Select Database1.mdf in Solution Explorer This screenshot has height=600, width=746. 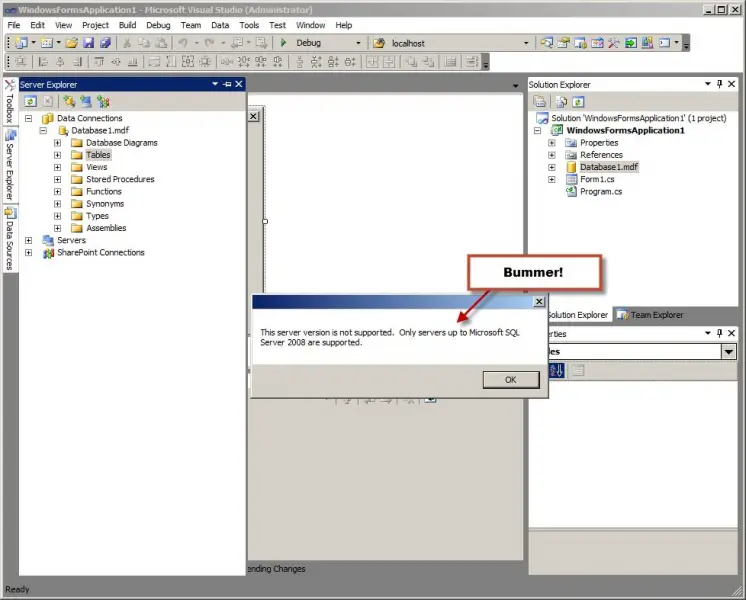609,167
